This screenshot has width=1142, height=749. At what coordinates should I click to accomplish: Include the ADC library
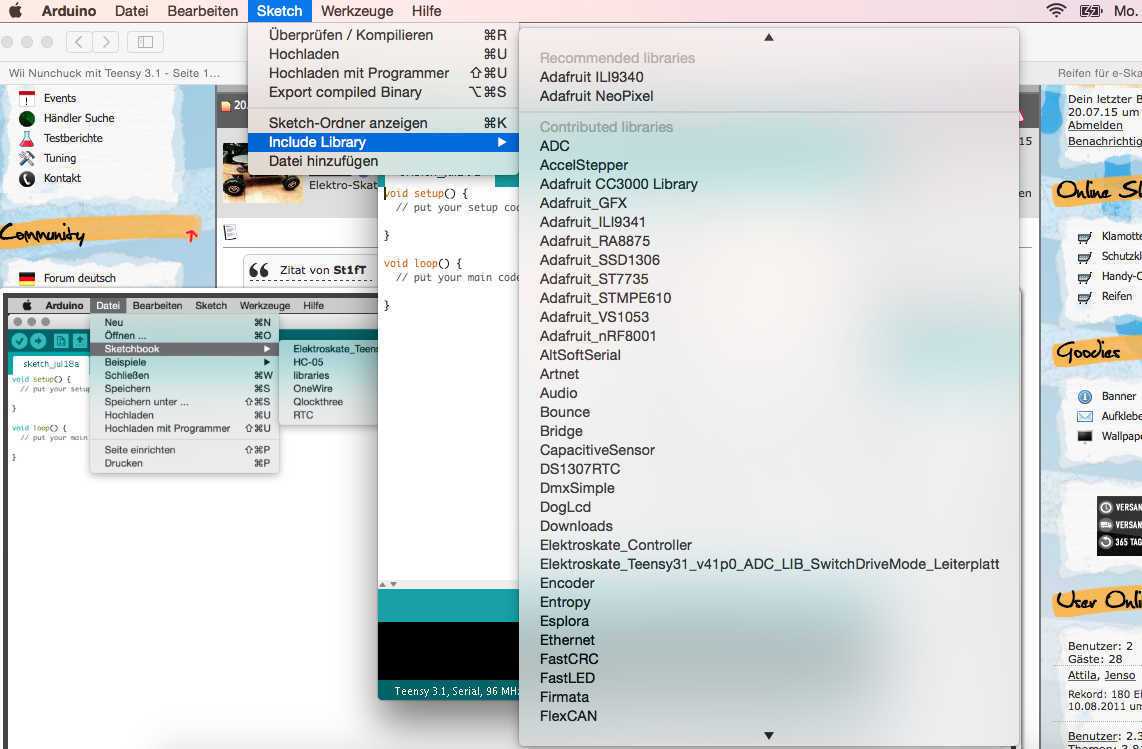pyautogui.click(x=768, y=146)
